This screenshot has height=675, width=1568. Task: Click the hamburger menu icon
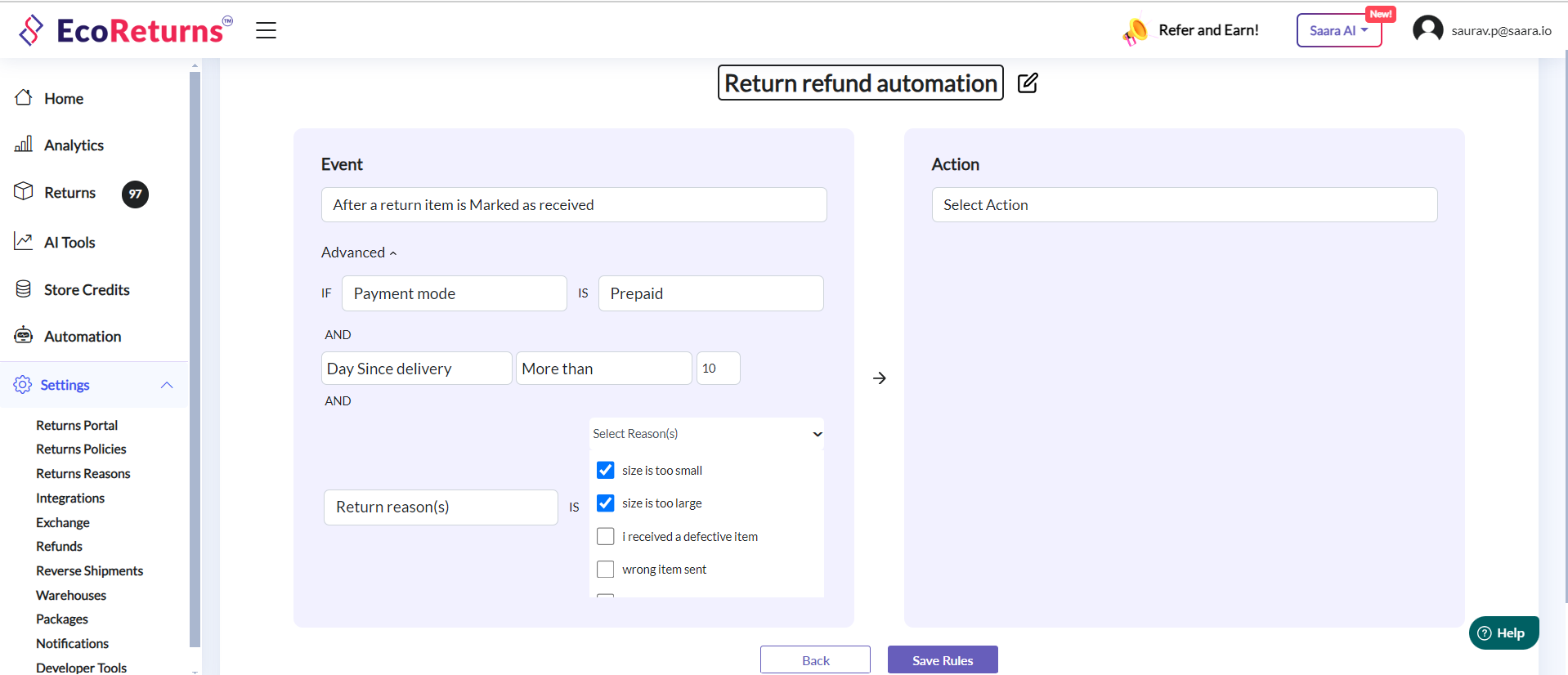[266, 31]
